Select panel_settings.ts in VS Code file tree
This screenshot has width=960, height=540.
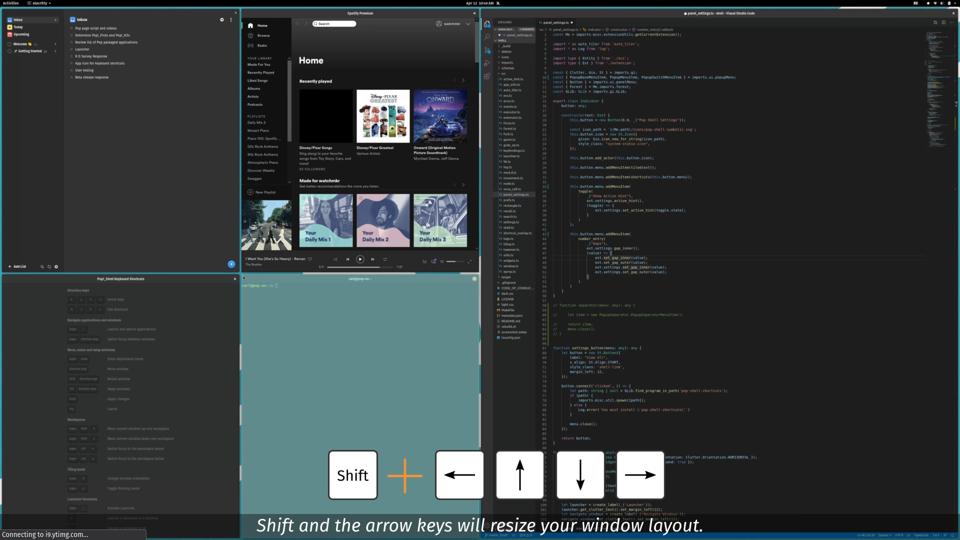[x=516, y=195]
